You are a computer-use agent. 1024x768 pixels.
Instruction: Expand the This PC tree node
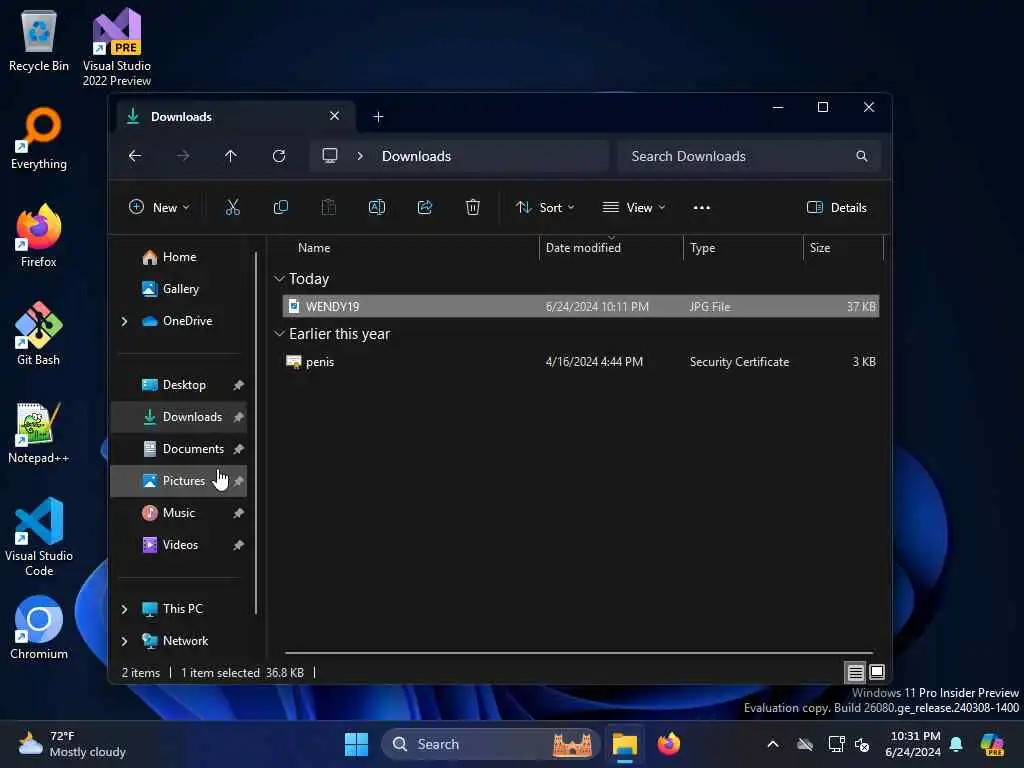point(124,609)
